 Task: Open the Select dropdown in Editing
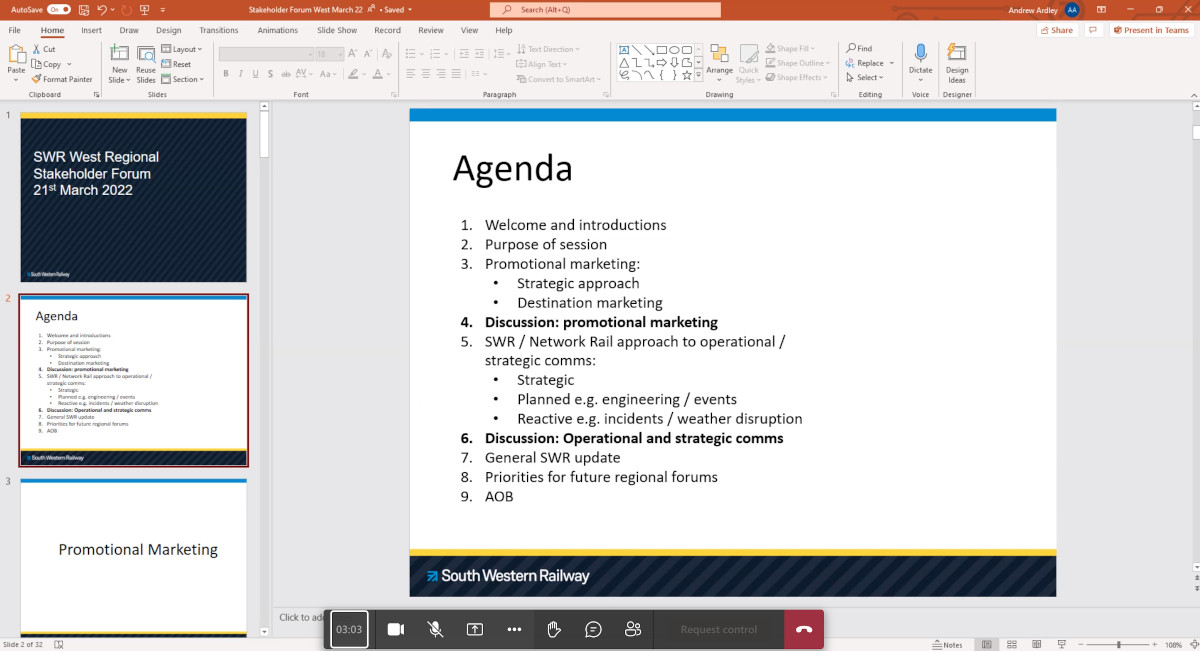click(x=866, y=77)
